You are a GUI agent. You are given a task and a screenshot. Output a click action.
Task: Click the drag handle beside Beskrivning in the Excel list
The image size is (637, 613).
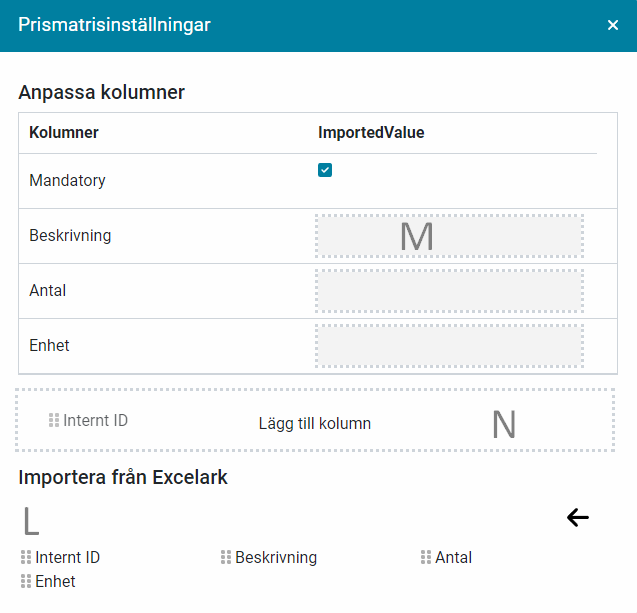226,557
